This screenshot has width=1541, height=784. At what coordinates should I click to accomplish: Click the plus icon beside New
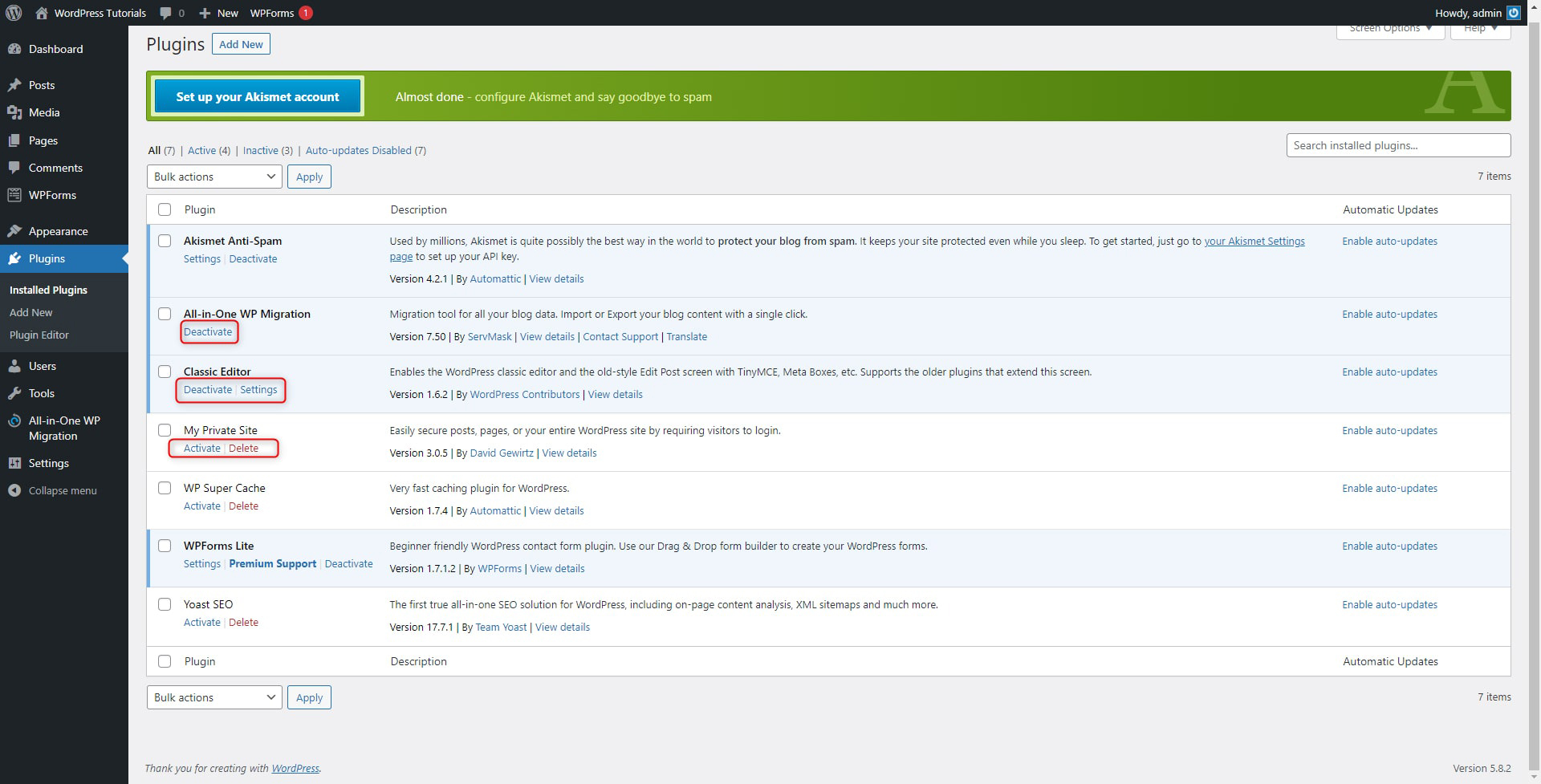[205, 13]
